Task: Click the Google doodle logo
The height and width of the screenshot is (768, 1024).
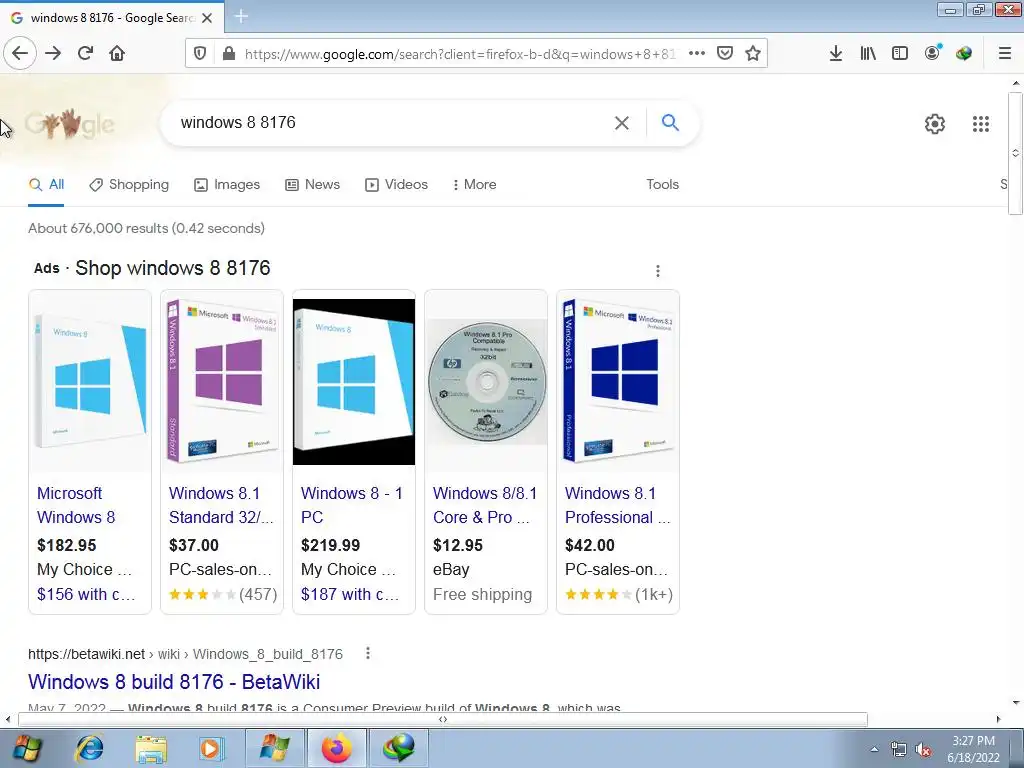Action: (x=70, y=123)
